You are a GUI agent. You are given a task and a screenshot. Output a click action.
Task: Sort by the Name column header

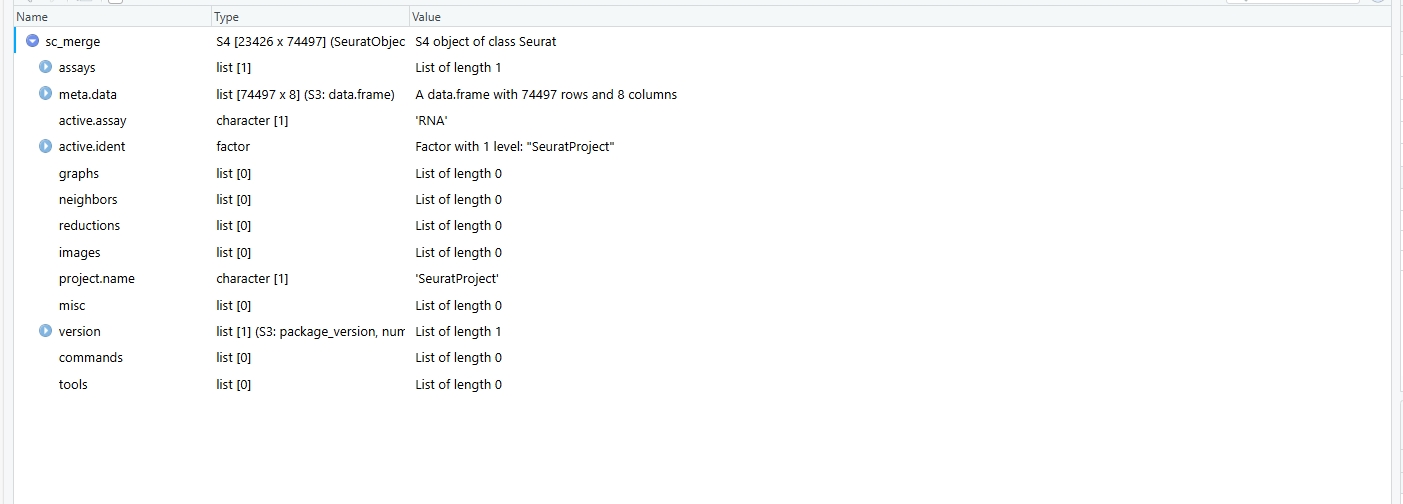pyautogui.click(x=112, y=17)
